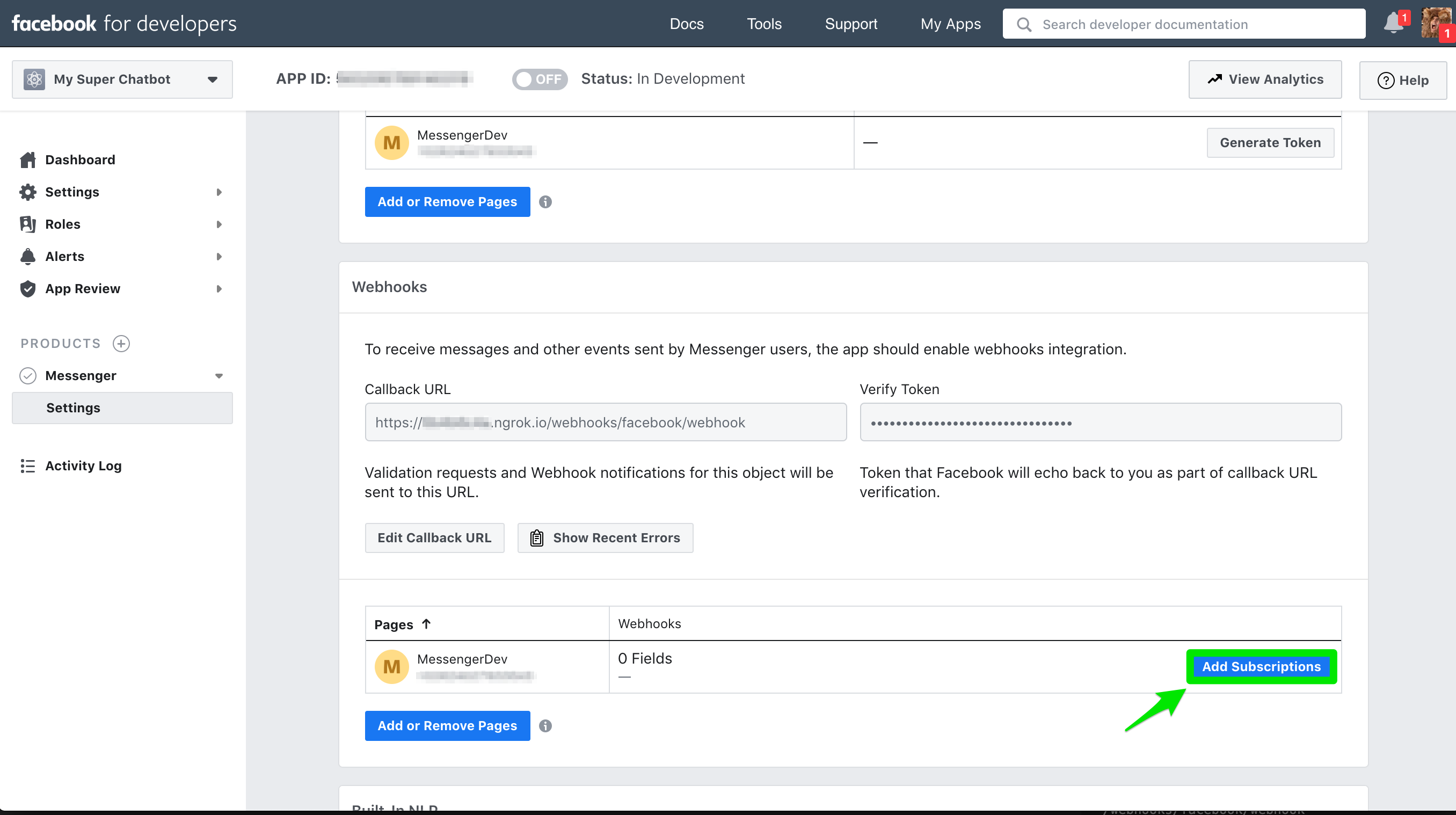Expand the Roles sidebar submenu arrow
1456x815 pixels.
(219, 224)
